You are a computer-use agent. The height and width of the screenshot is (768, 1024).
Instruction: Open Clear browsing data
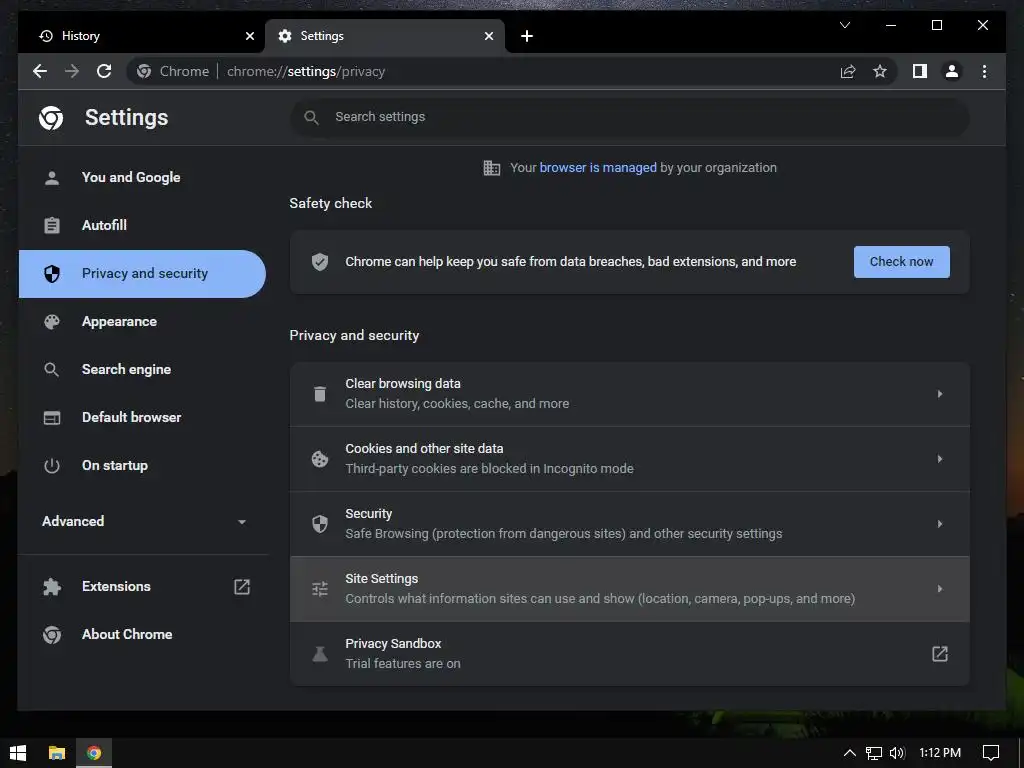pyautogui.click(x=630, y=394)
